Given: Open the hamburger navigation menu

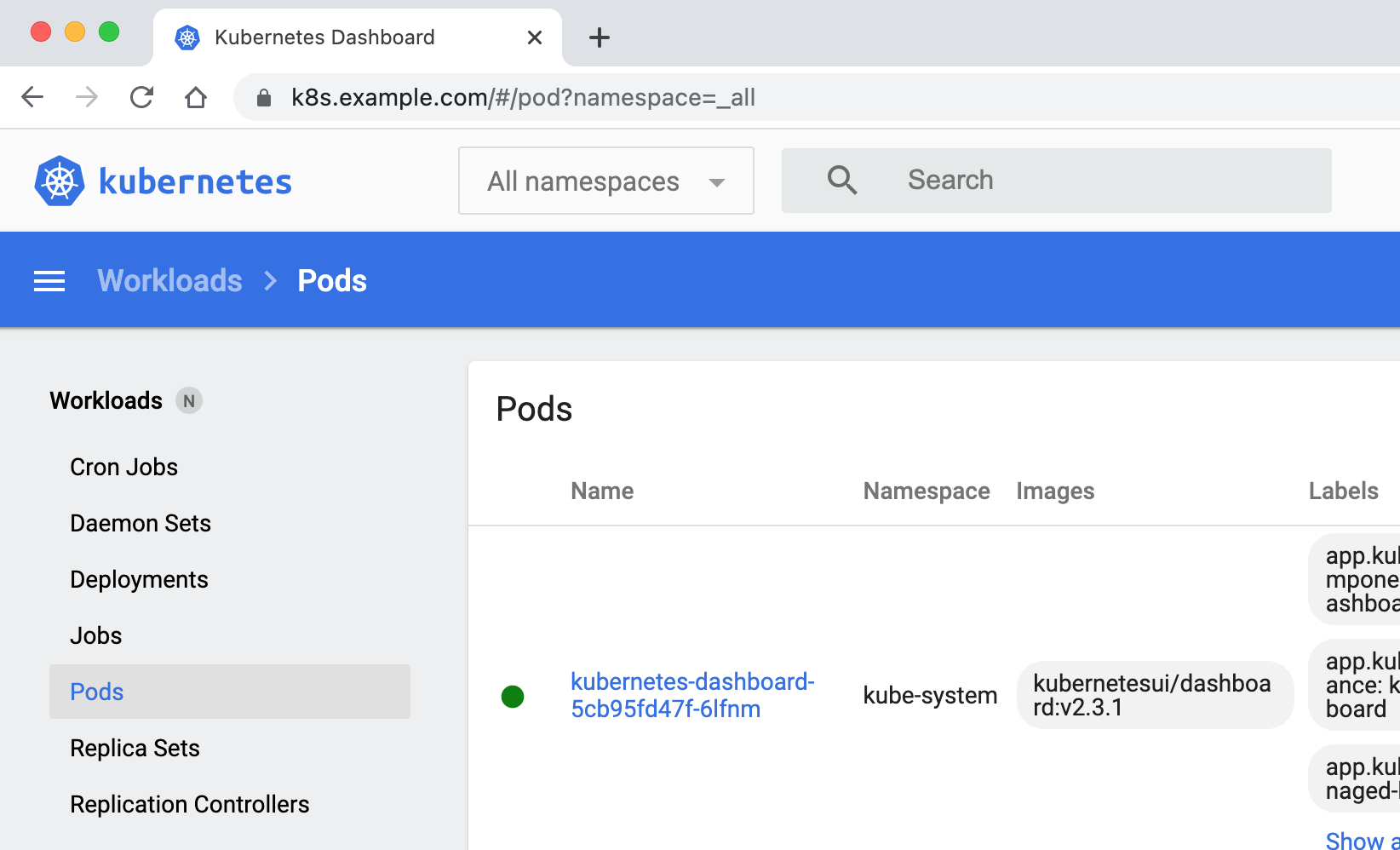Looking at the screenshot, I should pyautogui.click(x=49, y=281).
